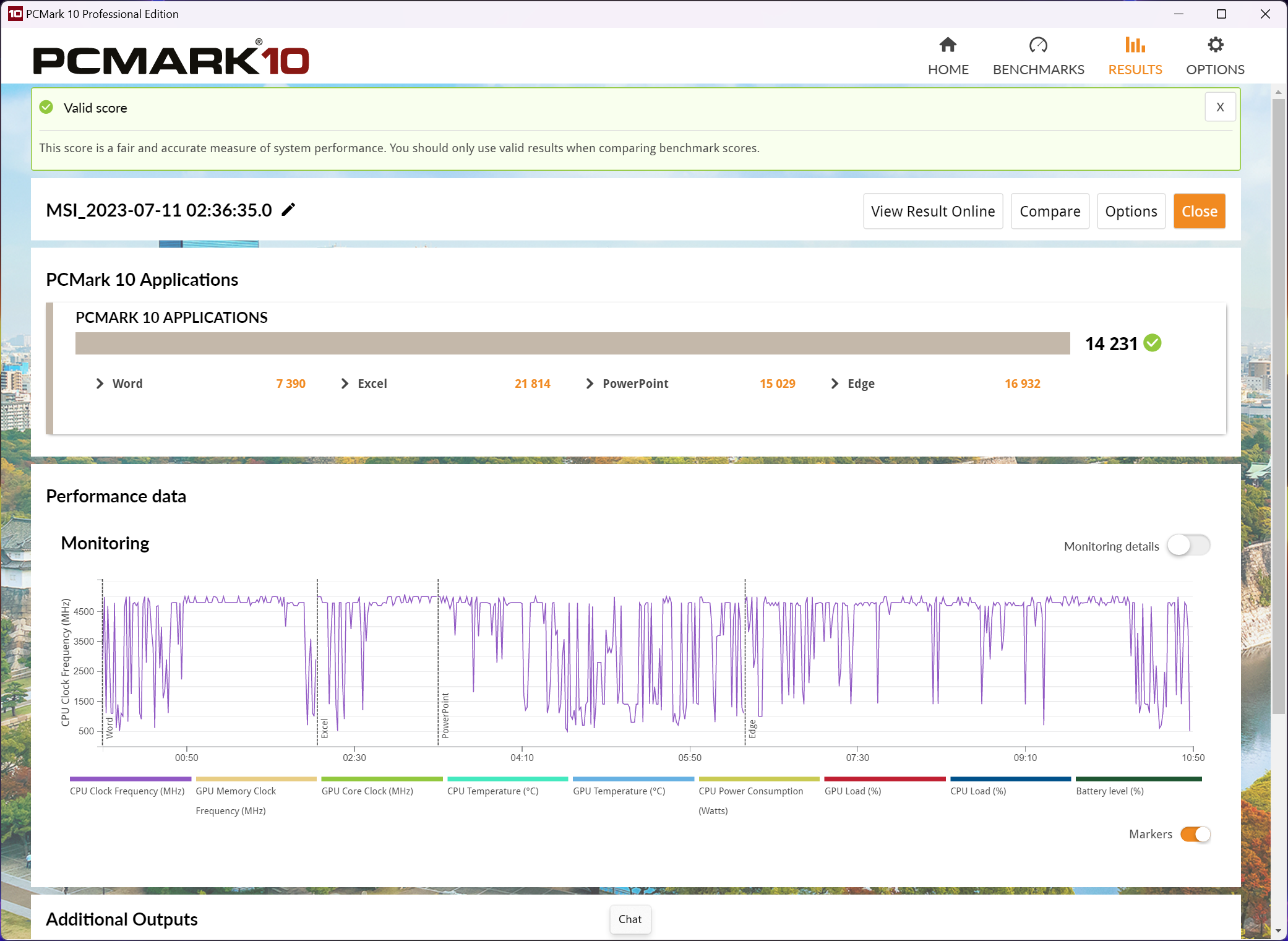Click the Excel score 21 814
This screenshot has width=1288, height=941.
tap(532, 384)
